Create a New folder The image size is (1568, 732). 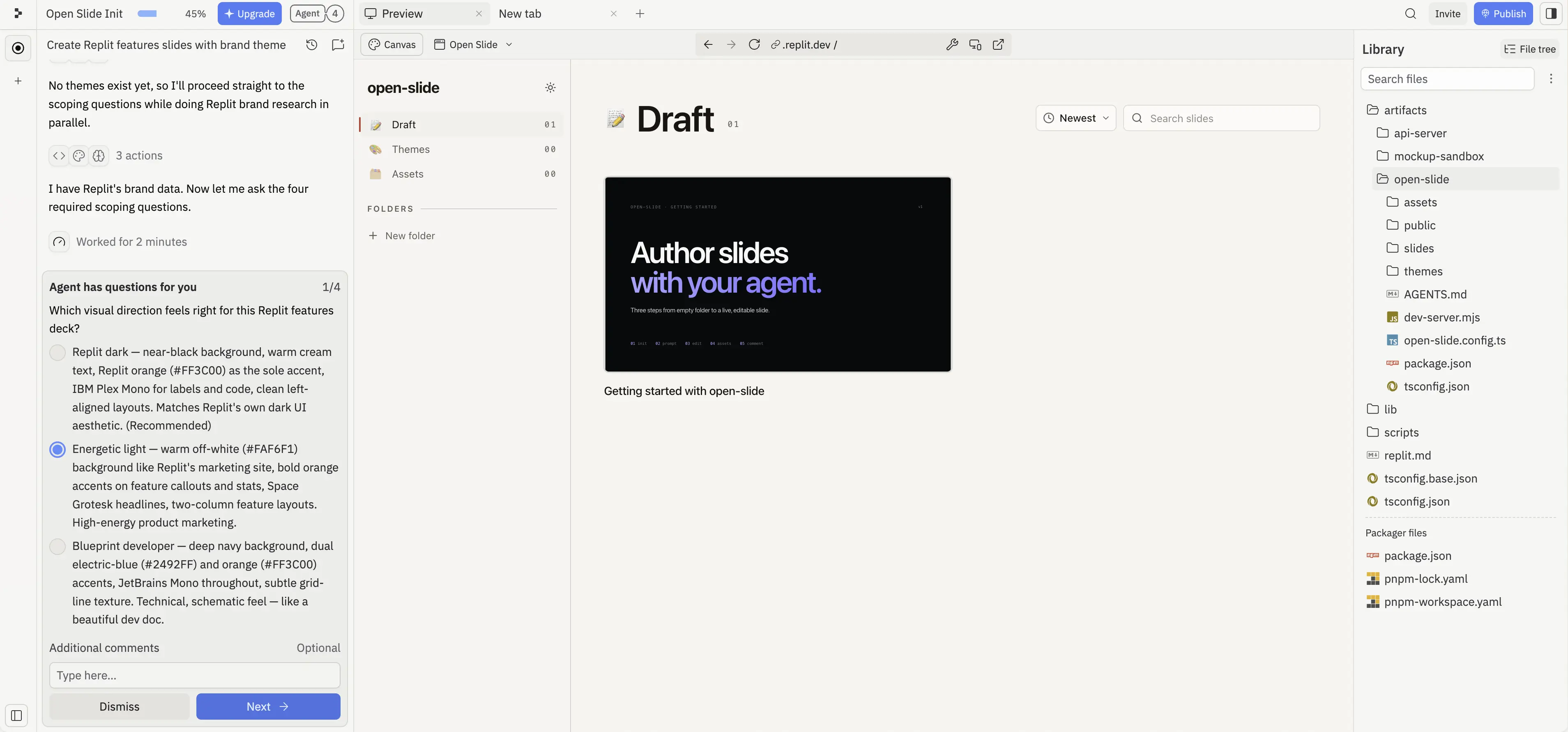point(402,236)
